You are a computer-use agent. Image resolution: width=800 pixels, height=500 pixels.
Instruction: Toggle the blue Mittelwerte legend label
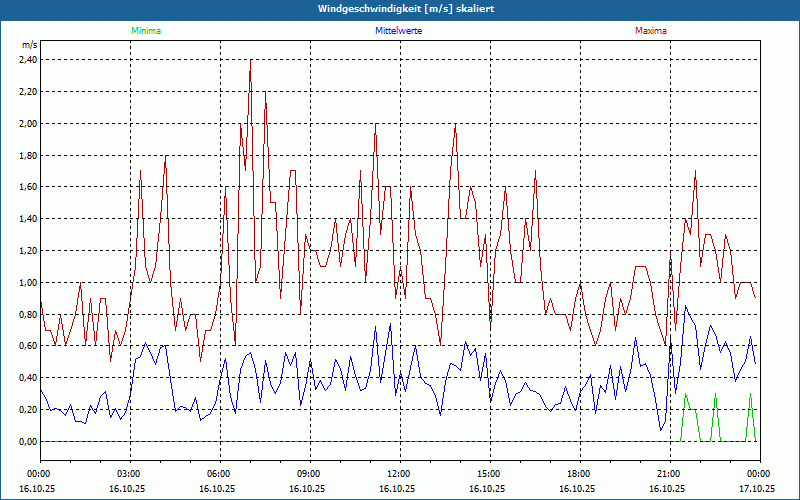tap(399, 31)
